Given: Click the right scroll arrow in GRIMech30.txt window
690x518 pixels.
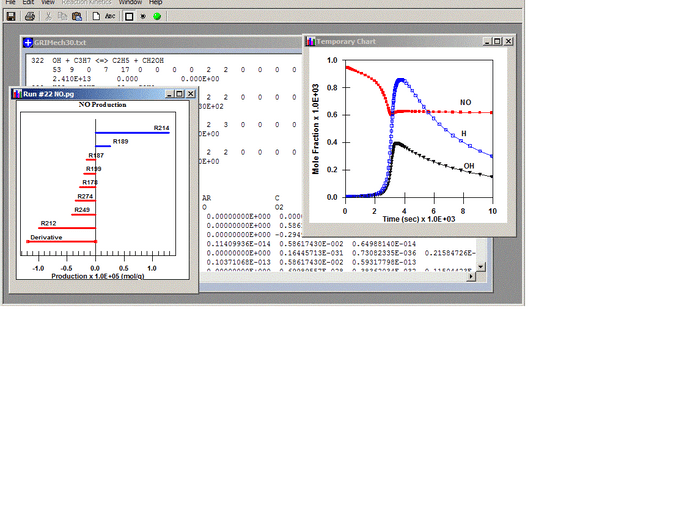Looking at the screenshot, I should 471,276.
